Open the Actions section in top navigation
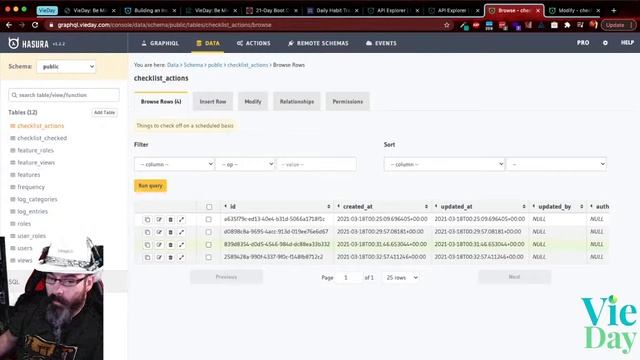This screenshot has height=360, width=640. 253,43
